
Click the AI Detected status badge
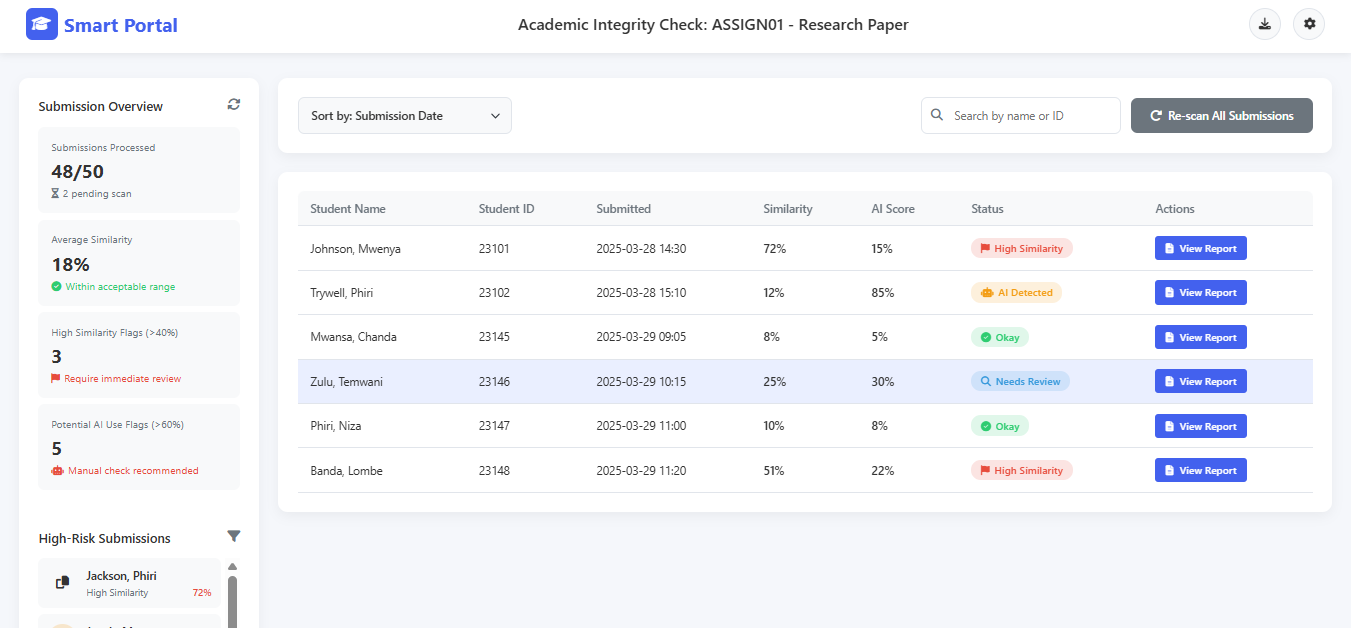coord(1016,293)
